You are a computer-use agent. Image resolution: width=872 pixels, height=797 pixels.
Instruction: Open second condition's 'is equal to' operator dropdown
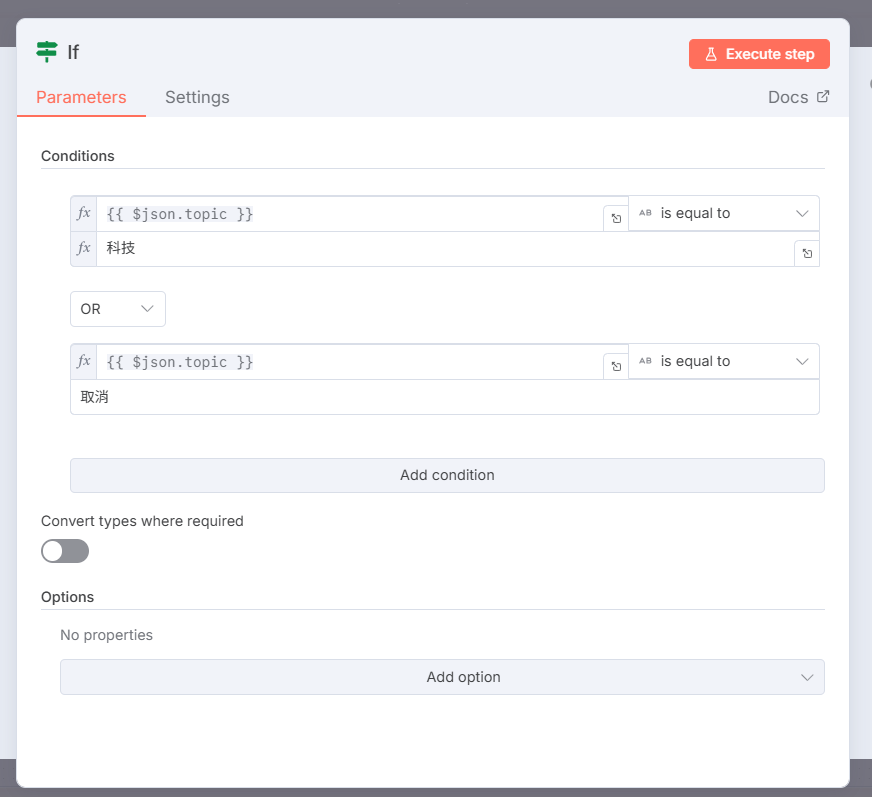coord(724,361)
